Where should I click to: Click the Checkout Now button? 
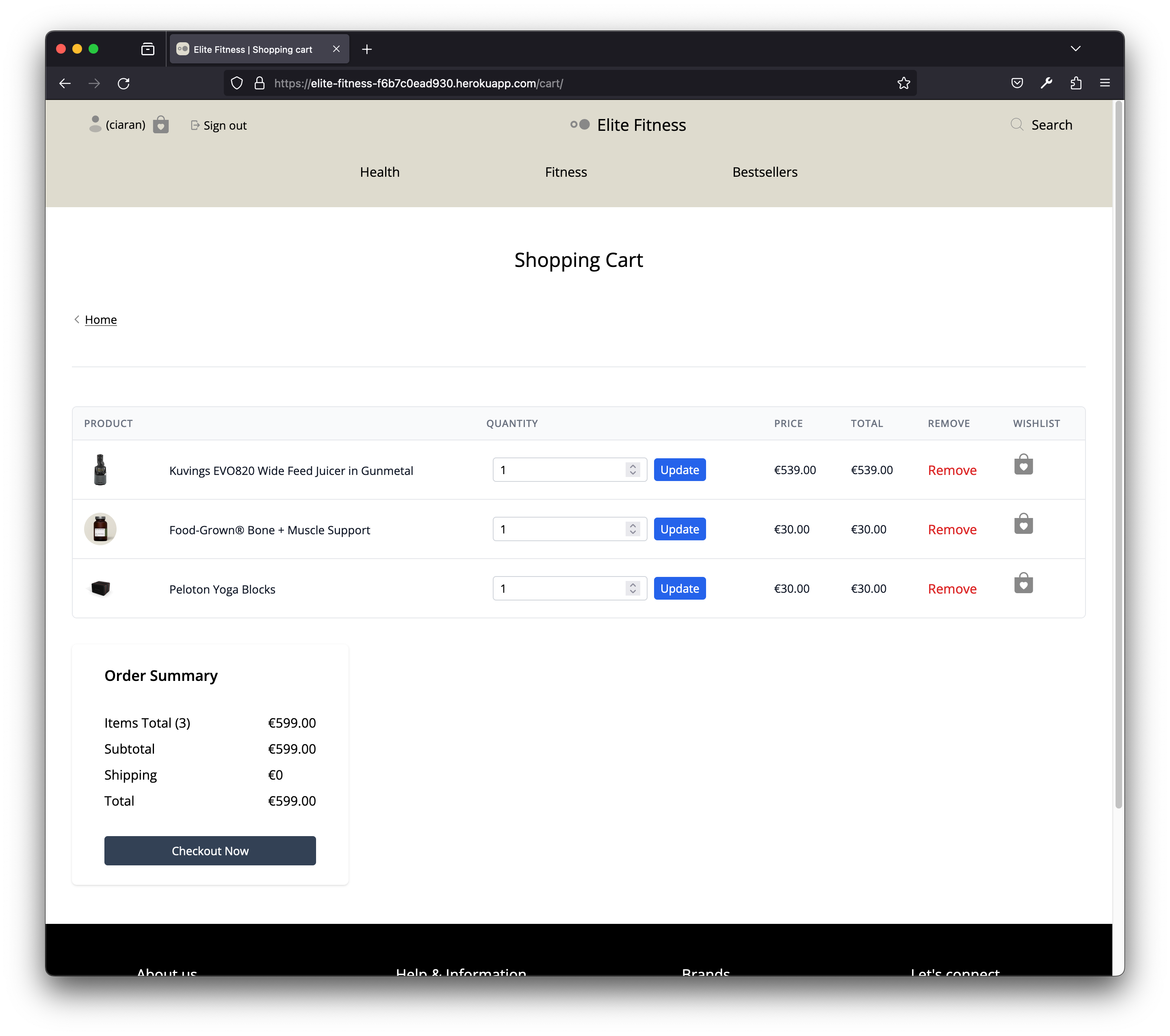210,851
